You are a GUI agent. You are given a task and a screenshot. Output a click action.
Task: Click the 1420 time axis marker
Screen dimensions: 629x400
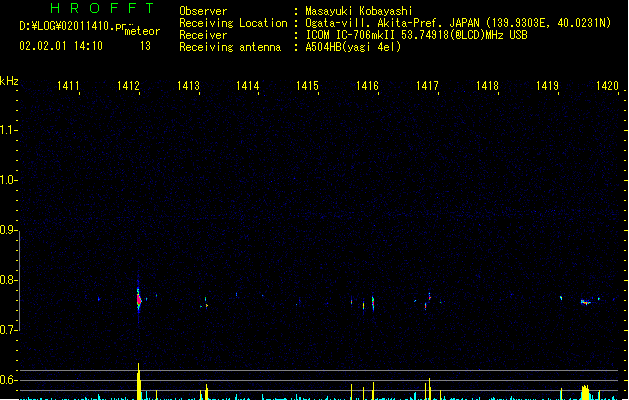point(607,86)
